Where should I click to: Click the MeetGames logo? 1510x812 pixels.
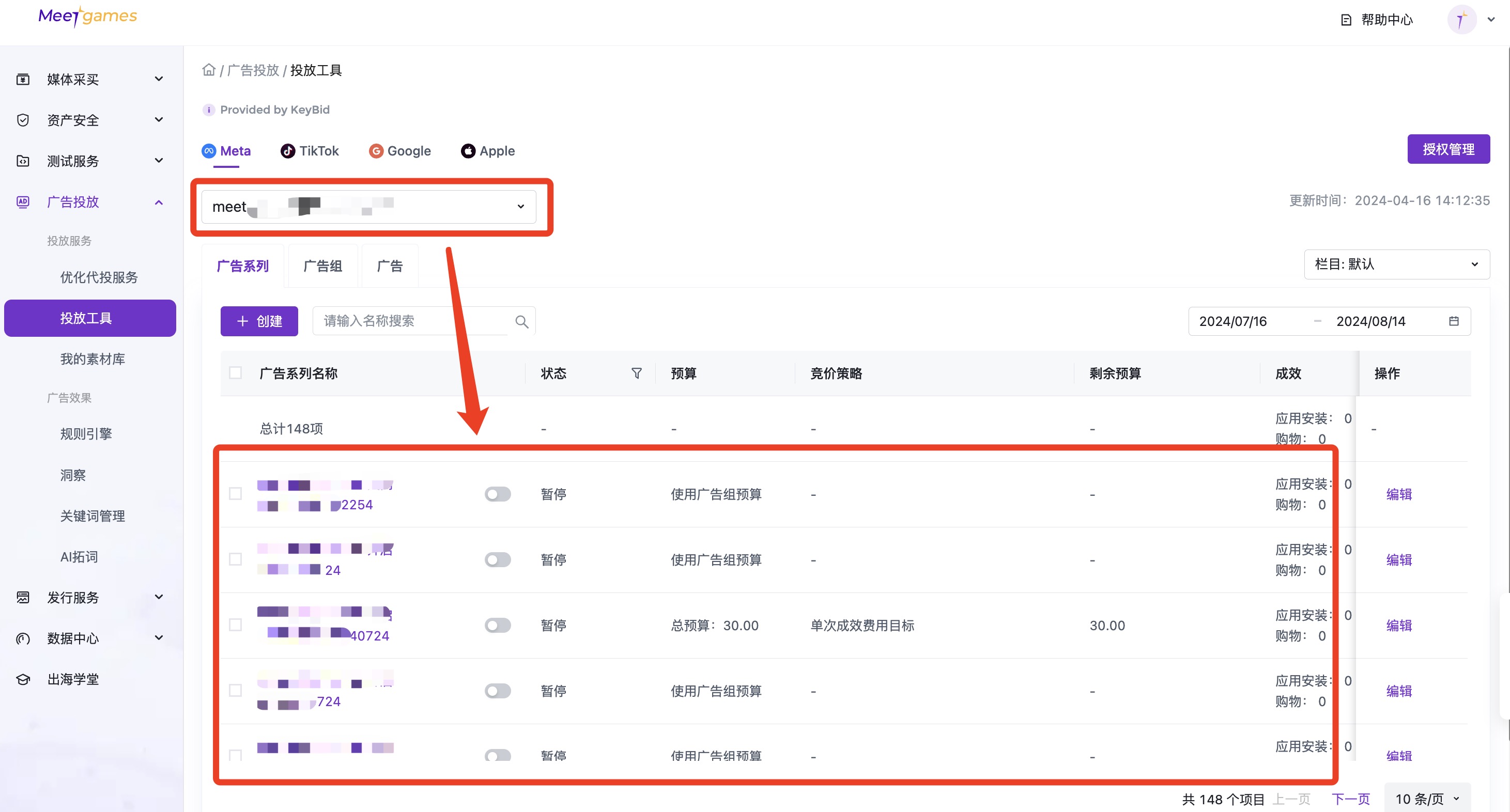tap(87, 17)
